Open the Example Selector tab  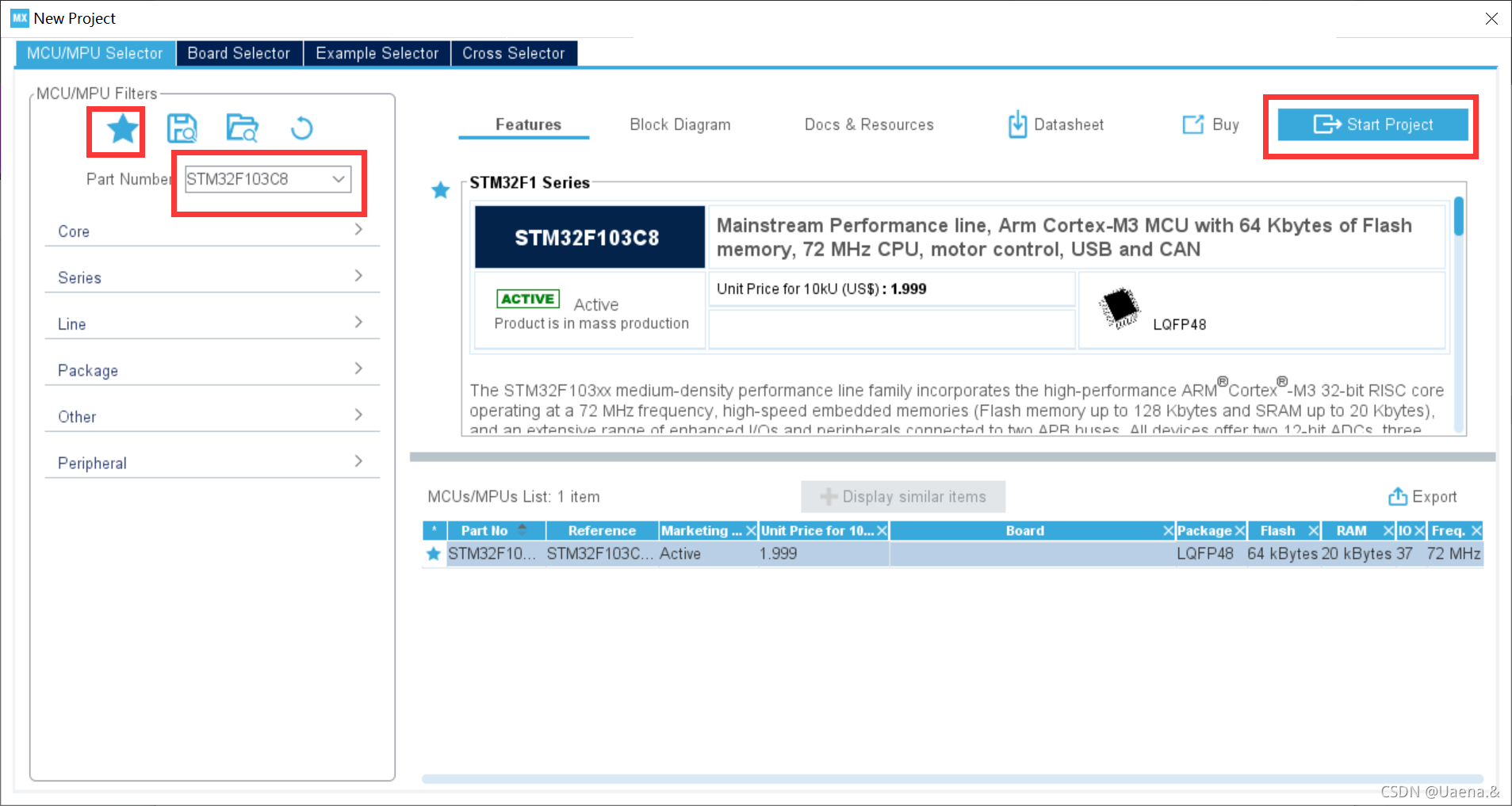tap(377, 53)
